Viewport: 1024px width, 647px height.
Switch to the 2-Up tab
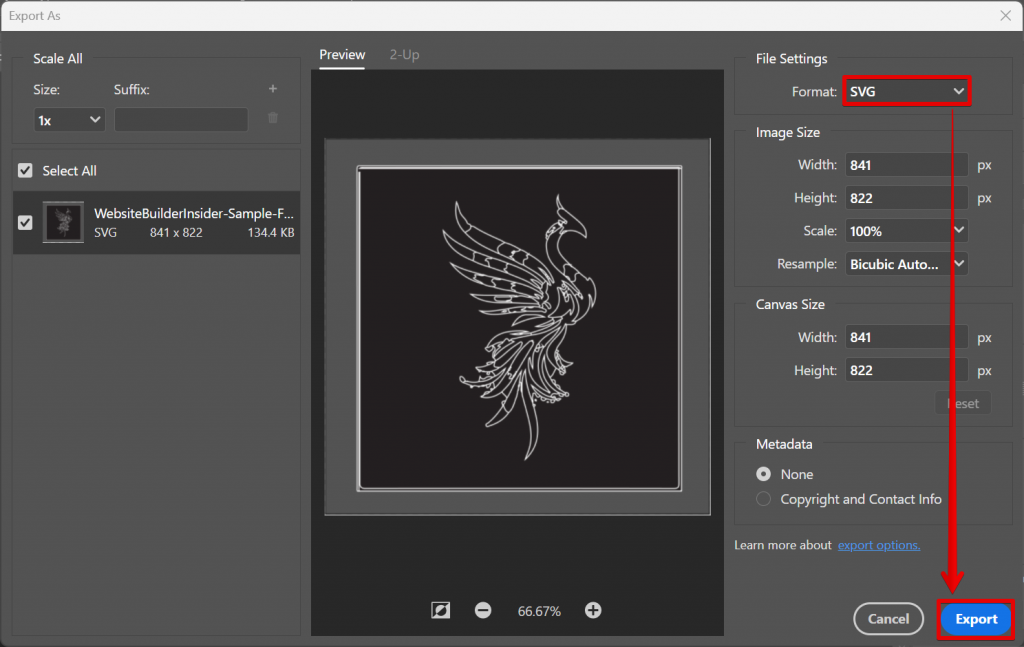point(404,55)
